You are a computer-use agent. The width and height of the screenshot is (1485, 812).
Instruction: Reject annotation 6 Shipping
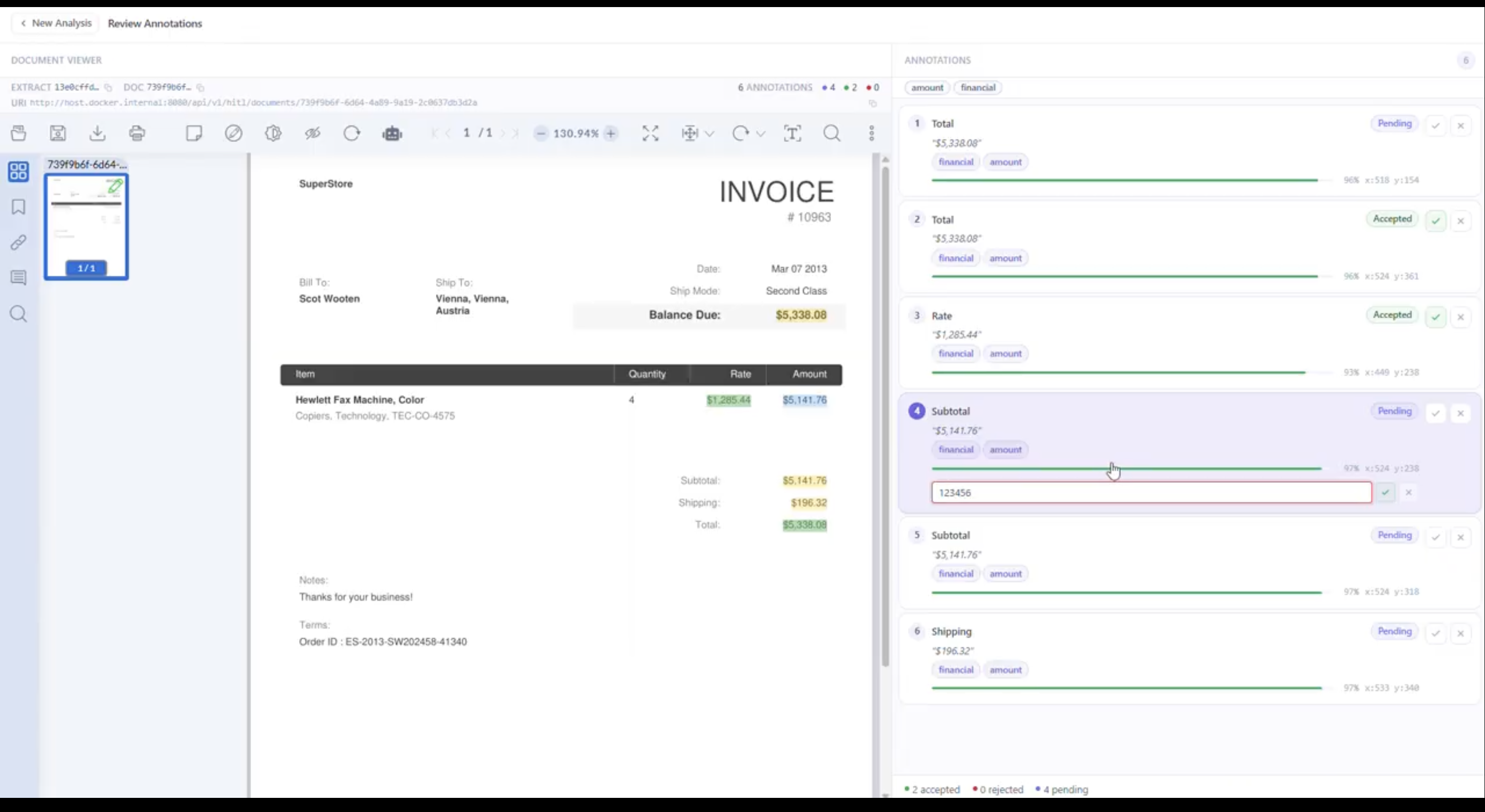click(1460, 633)
